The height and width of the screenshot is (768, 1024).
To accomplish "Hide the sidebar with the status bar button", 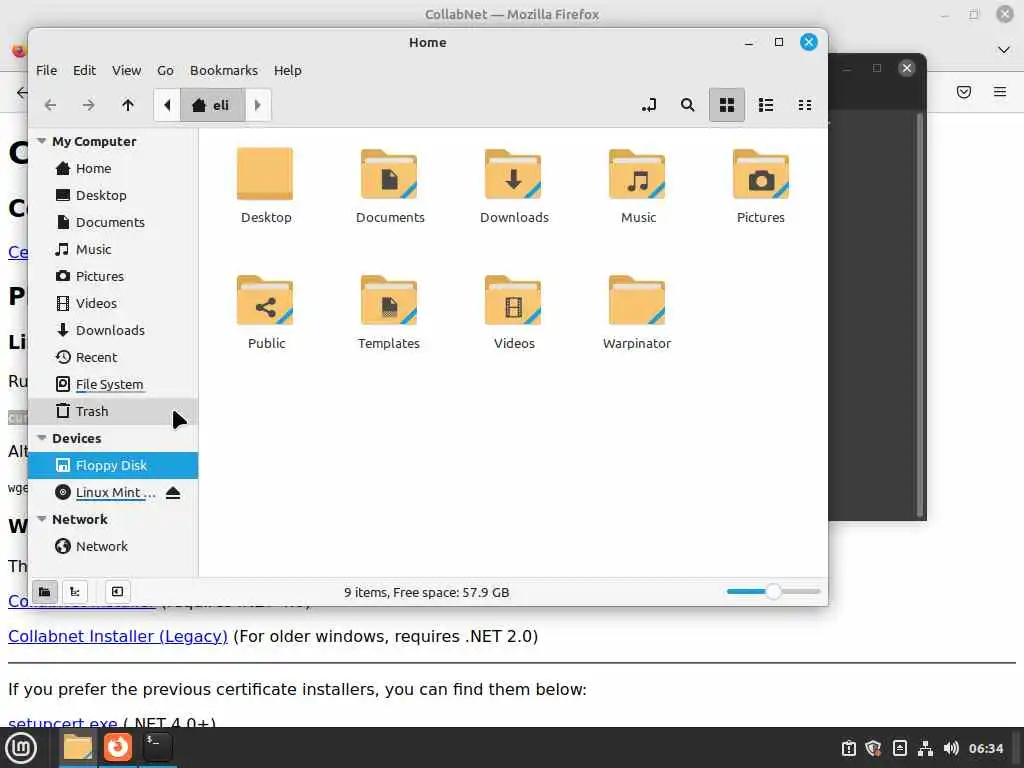I will pos(118,592).
